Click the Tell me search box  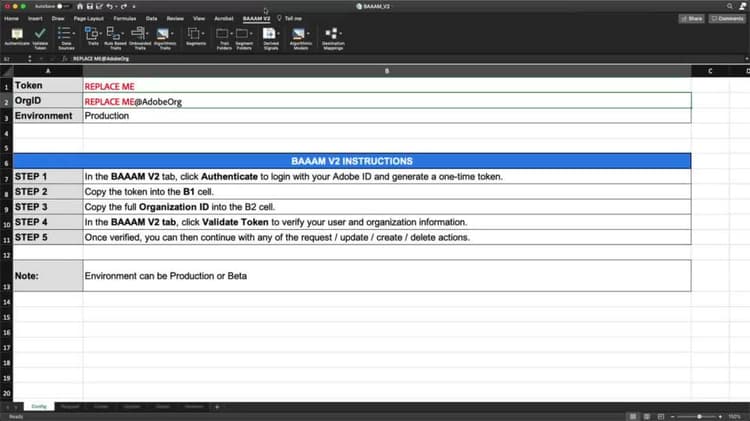pyautogui.click(x=290, y=19)
